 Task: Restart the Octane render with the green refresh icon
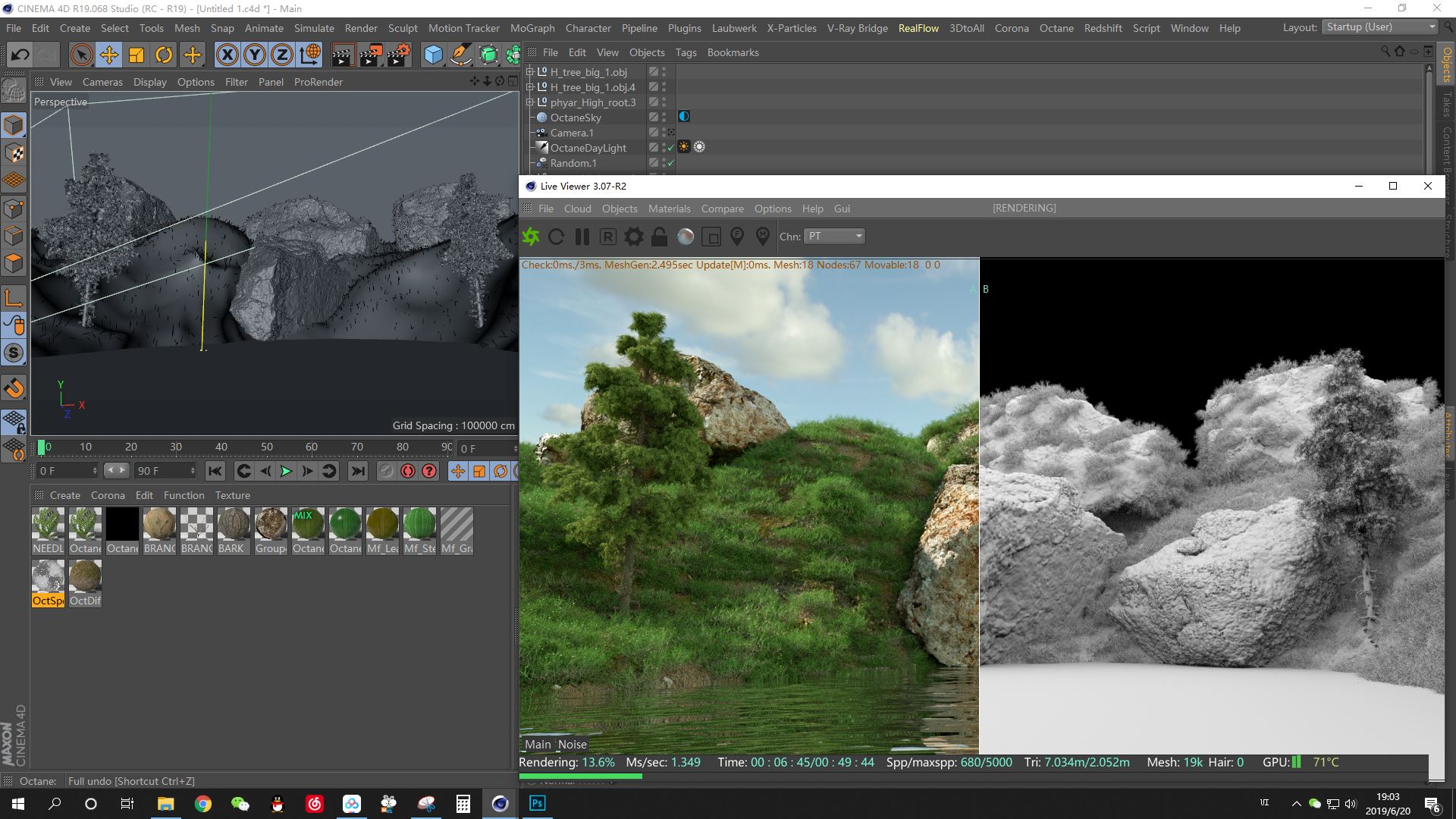coord(531,237)
